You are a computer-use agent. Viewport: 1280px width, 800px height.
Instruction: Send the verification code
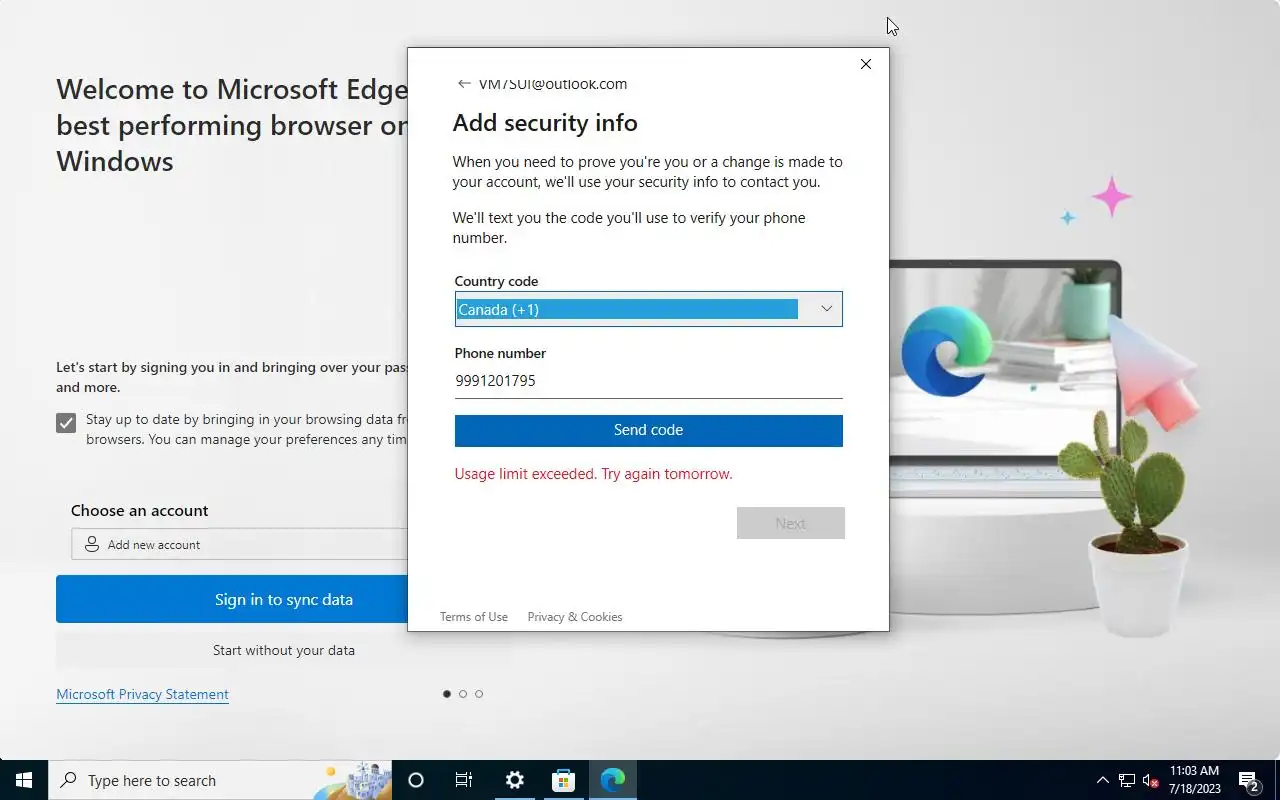tap(648, 430)
